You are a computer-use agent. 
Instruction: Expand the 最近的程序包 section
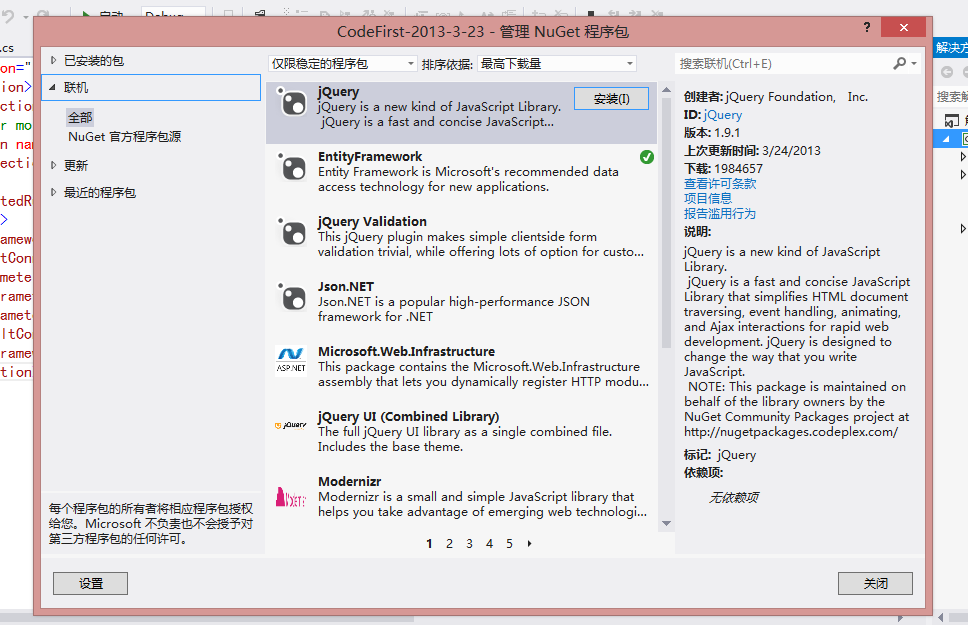point(54,193)
